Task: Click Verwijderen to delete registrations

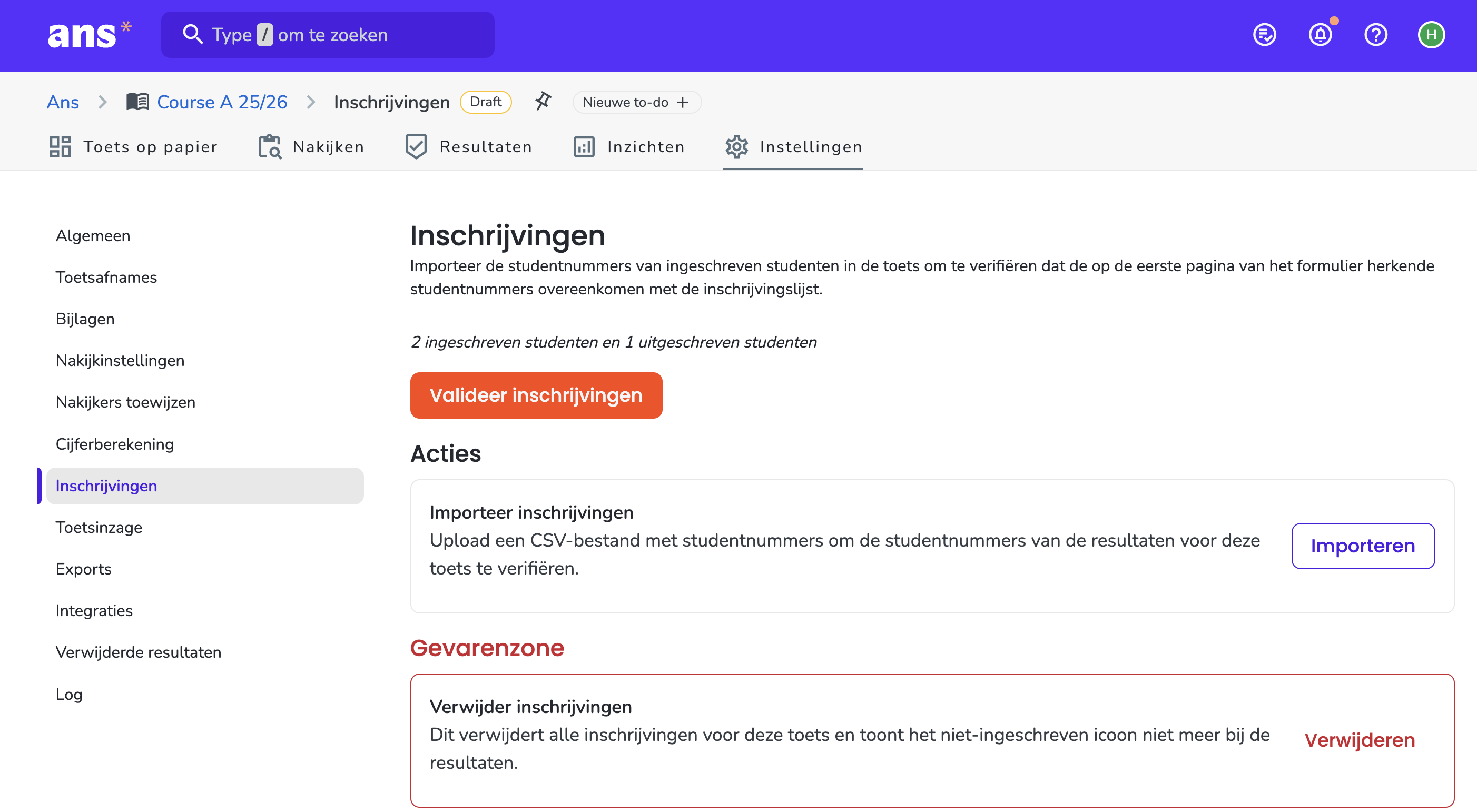Action: click(1360, 740)
